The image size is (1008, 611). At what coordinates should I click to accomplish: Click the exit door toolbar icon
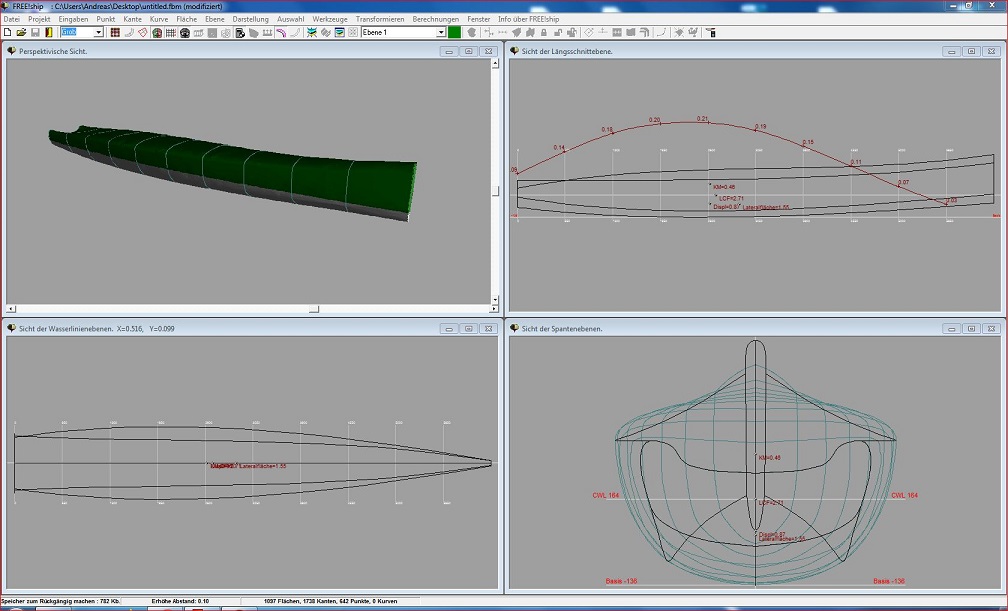click(x=48, y=32)
